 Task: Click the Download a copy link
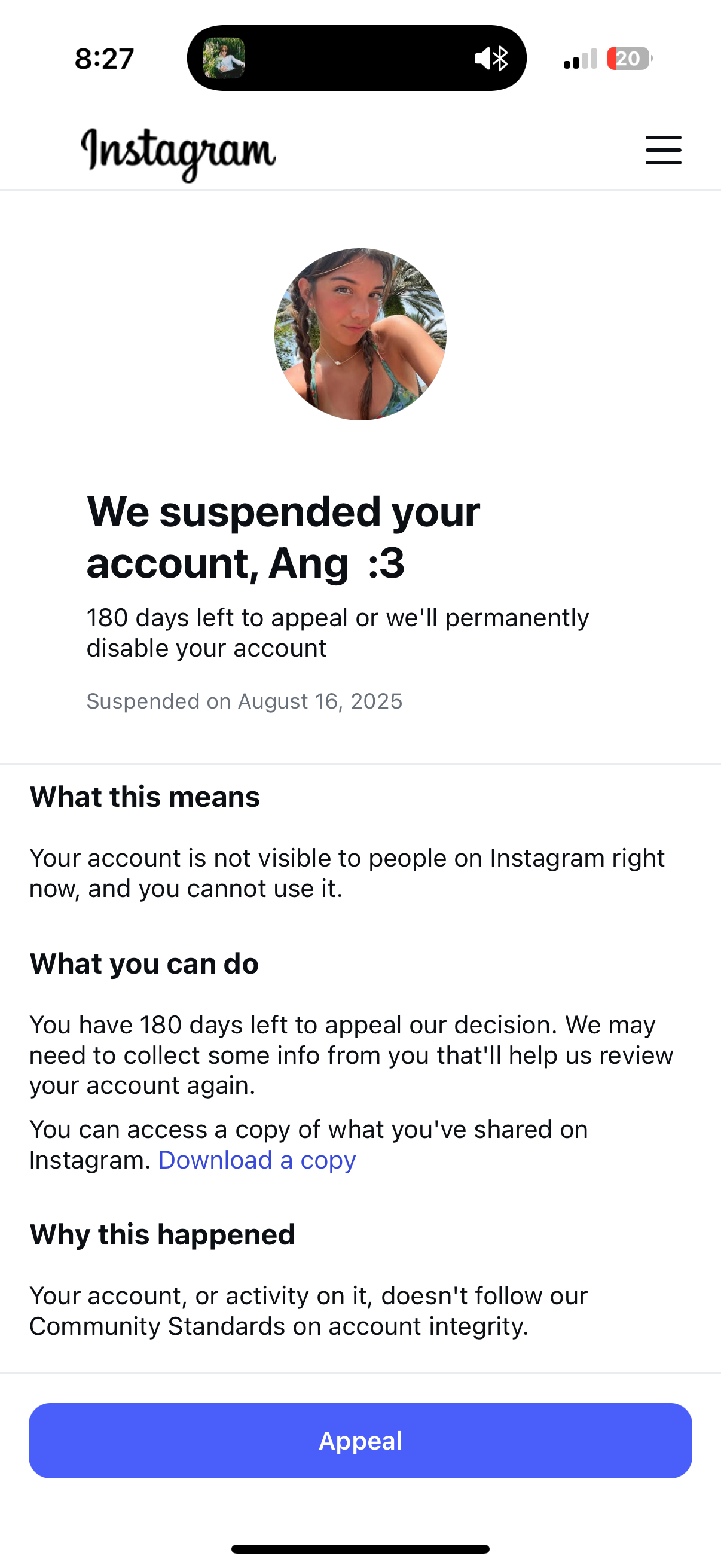point(256,1160)
